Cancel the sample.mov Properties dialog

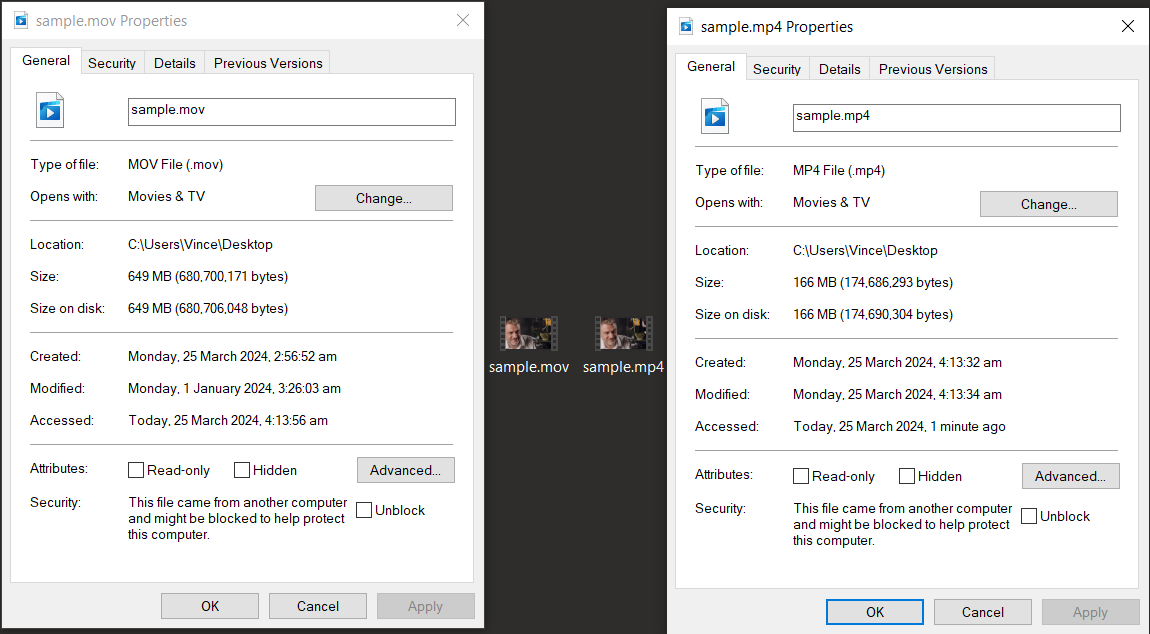317,605
